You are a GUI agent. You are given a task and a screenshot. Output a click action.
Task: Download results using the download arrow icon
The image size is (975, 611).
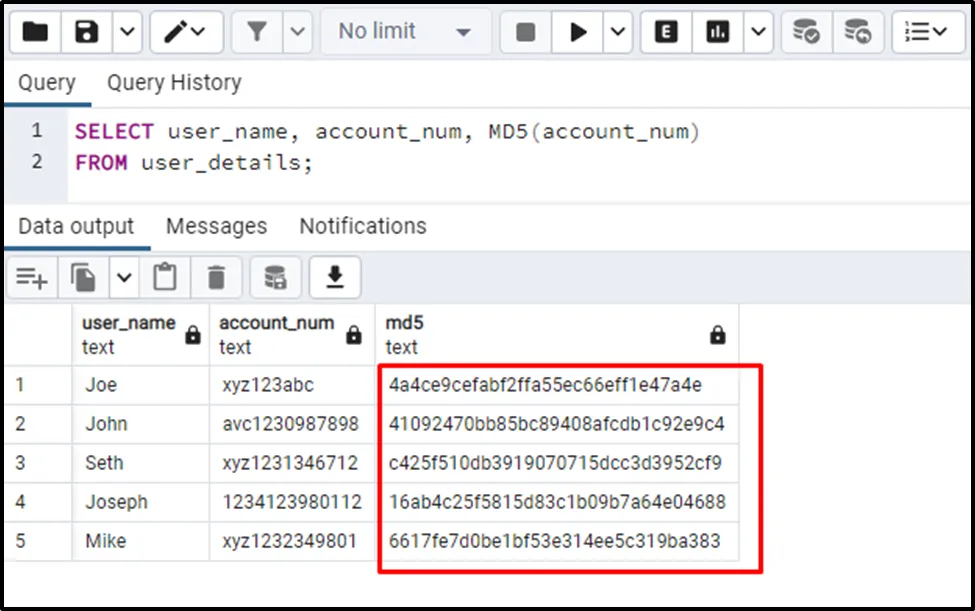(x=335, y=277)
